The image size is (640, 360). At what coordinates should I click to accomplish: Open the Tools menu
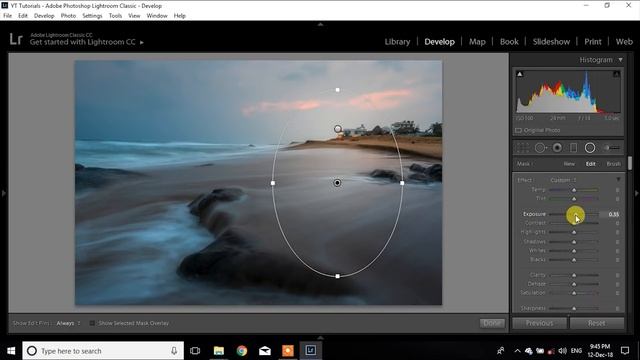click(115, 16)
